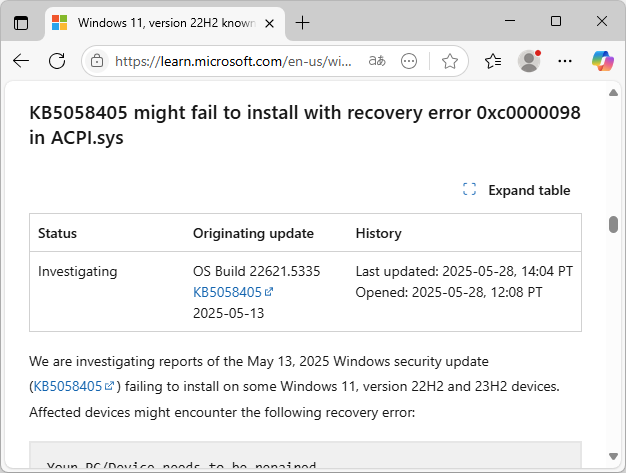Open the tab actions menu icon
Viewport: 626px width, 473px height.
[x=22, y=22]
